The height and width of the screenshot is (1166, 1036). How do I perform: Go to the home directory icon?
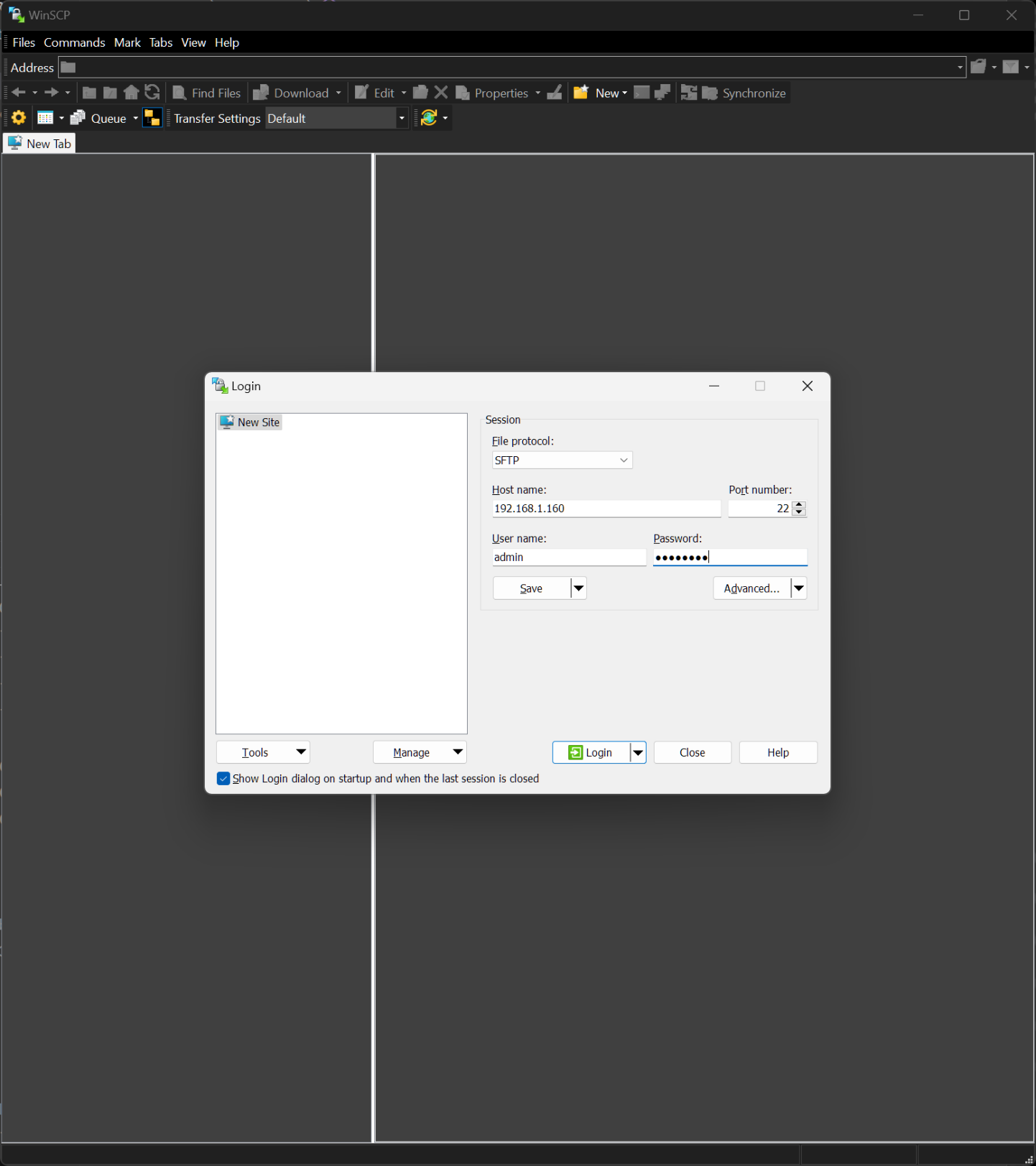(x=131, y=93)
